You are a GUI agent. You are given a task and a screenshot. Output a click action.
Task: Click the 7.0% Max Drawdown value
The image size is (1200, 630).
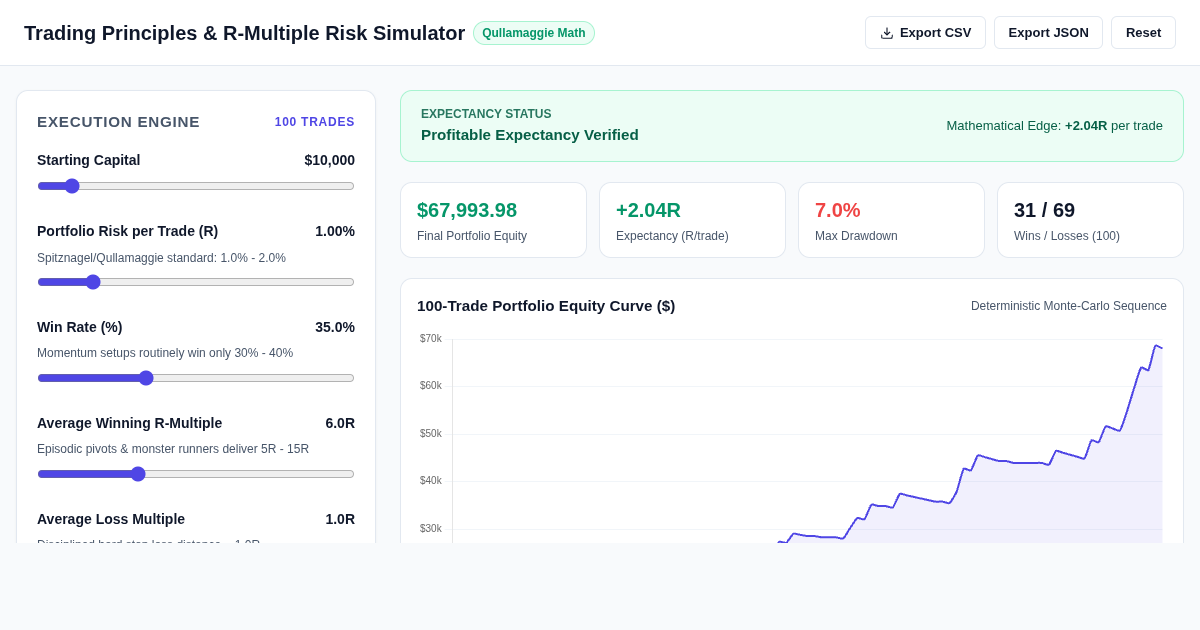(837, 210)
